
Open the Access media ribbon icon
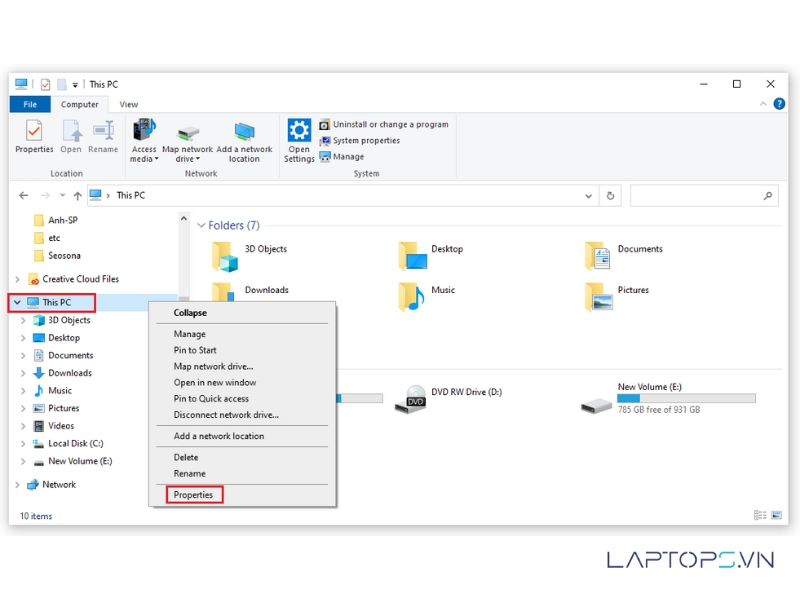[144, 131]
